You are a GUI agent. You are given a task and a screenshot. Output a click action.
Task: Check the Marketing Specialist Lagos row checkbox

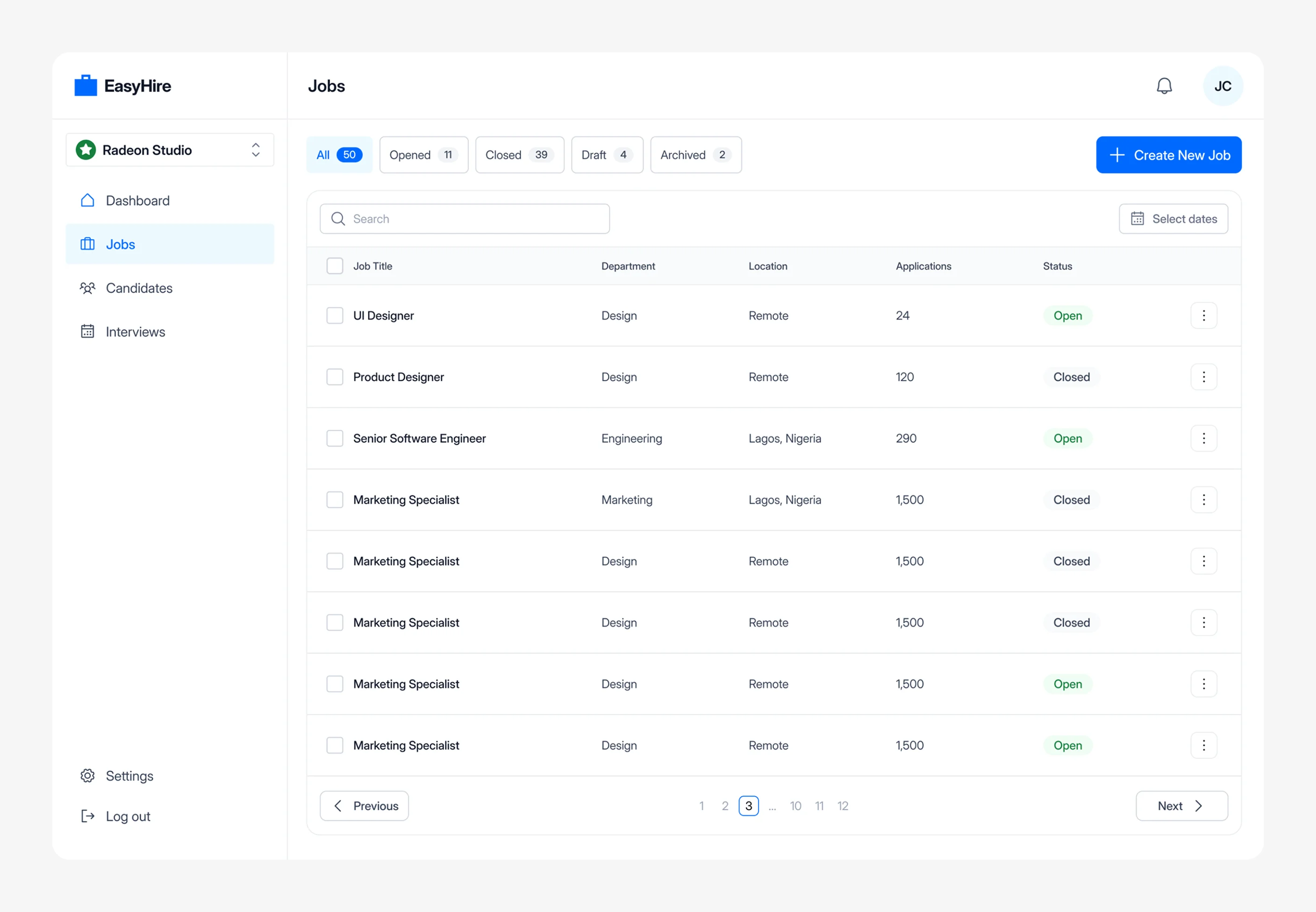(x=335, y=500)
